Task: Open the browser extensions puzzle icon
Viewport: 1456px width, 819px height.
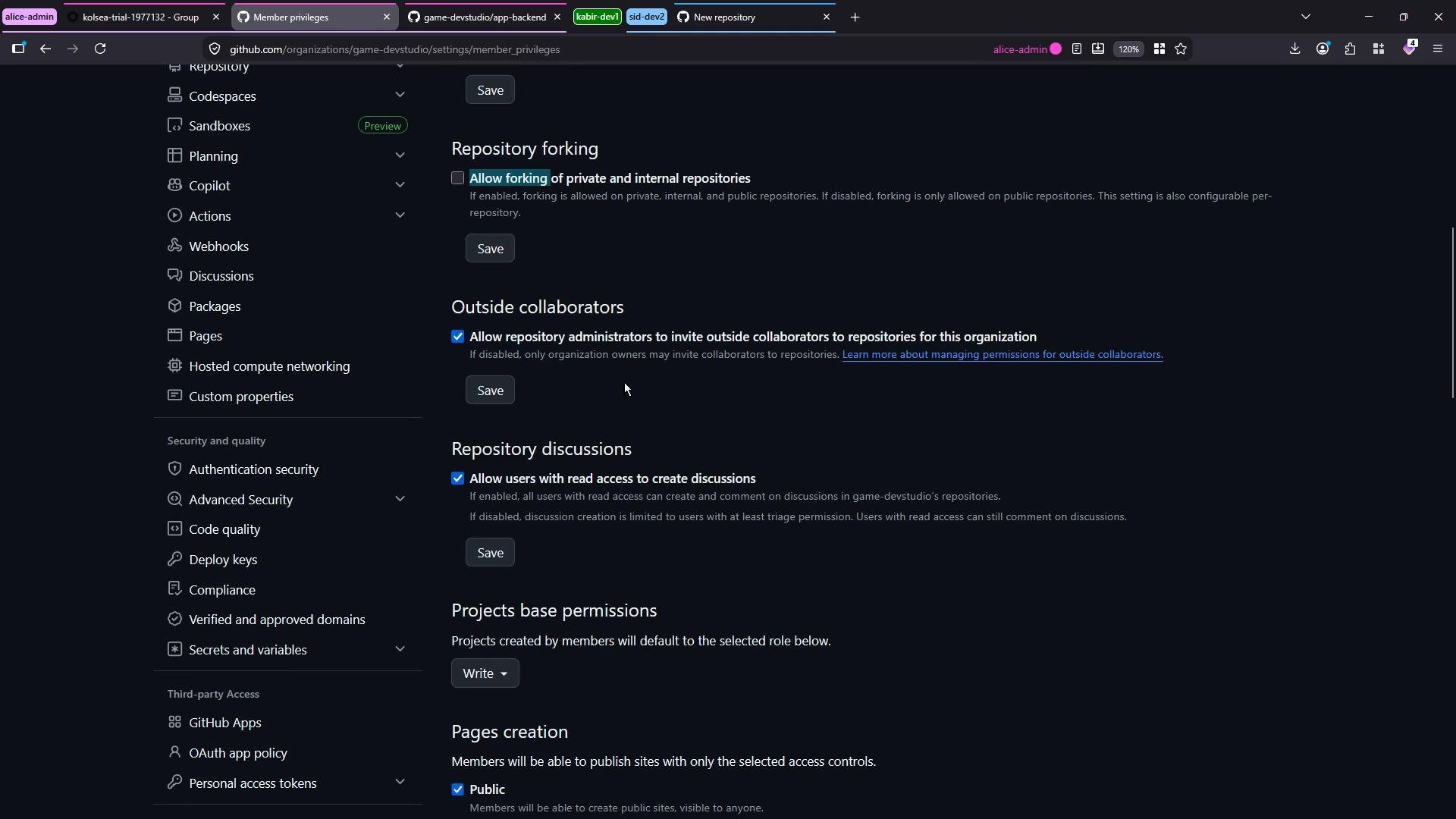Action: point(1351,49)
